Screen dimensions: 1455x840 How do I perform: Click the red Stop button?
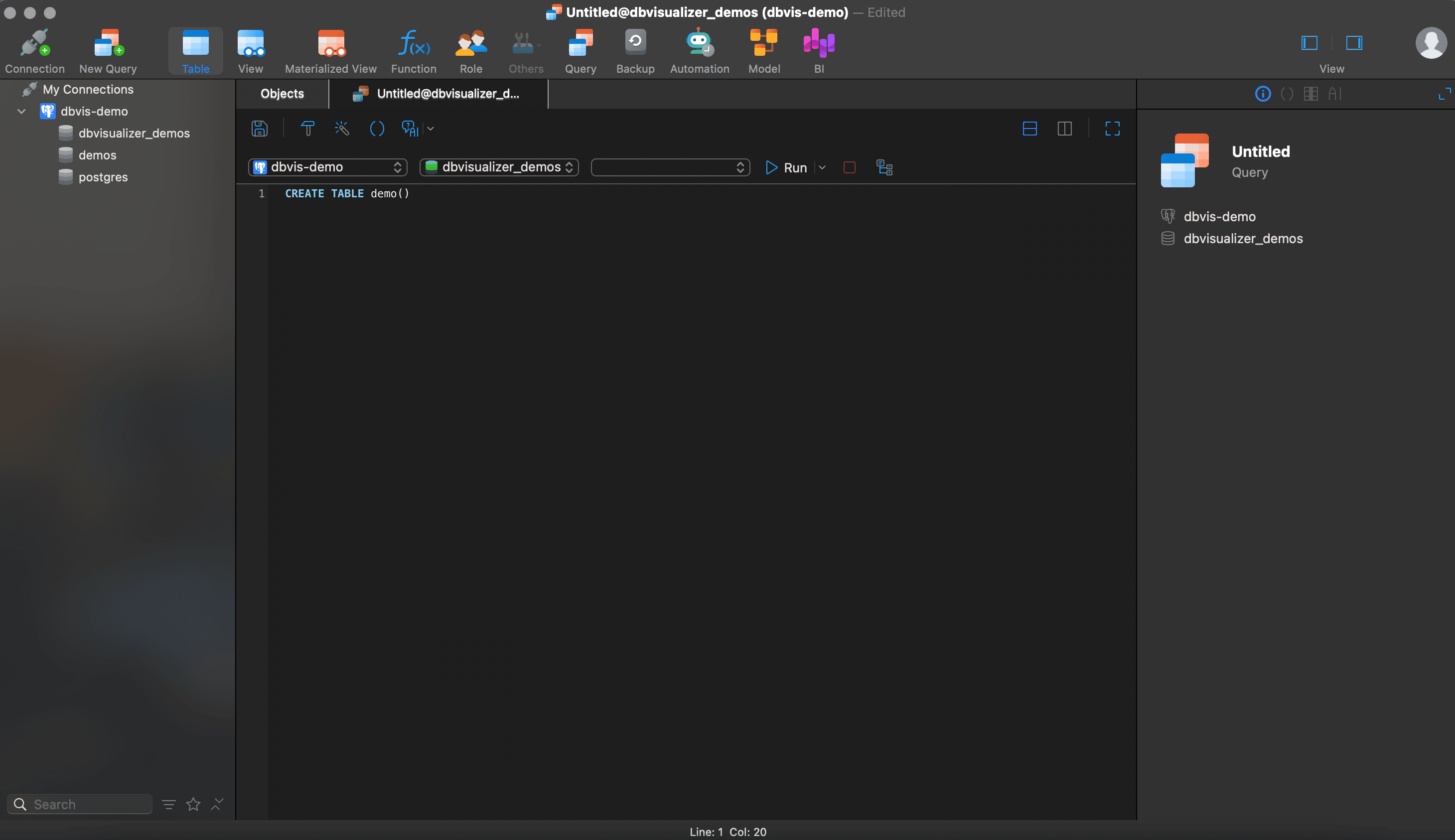[849, 167]
